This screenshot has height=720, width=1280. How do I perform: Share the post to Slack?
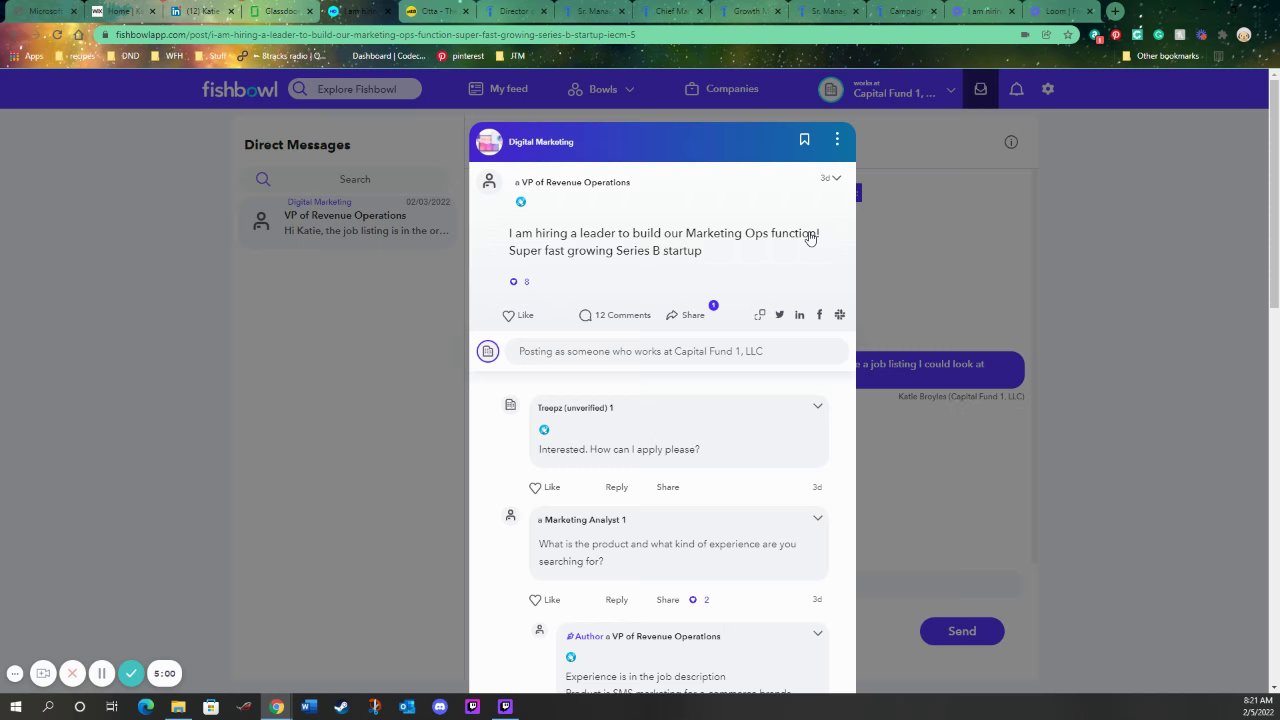[840, 315]
